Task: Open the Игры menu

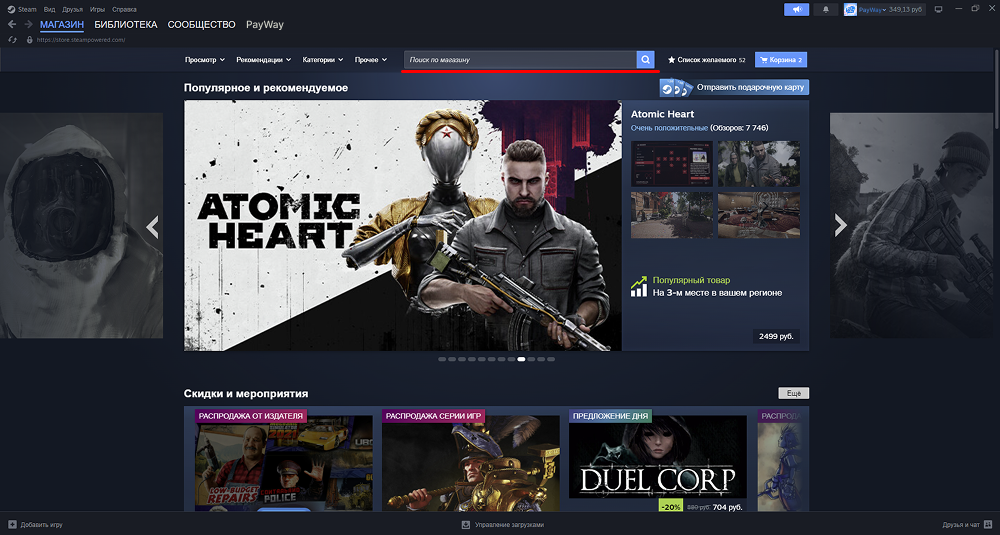Action: [x=98, y=10]
